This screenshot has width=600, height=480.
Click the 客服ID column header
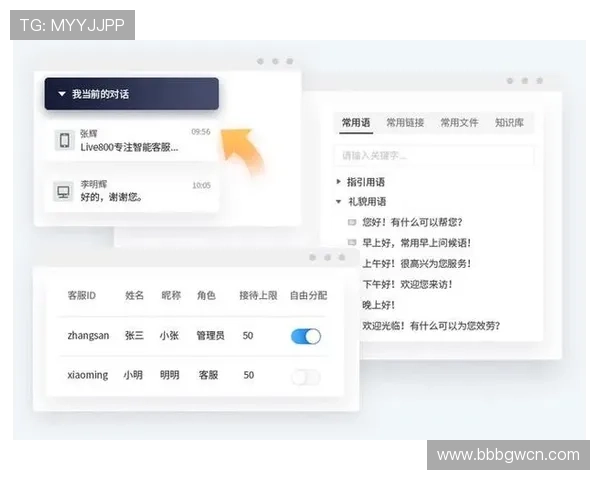(x=82, y=296)
